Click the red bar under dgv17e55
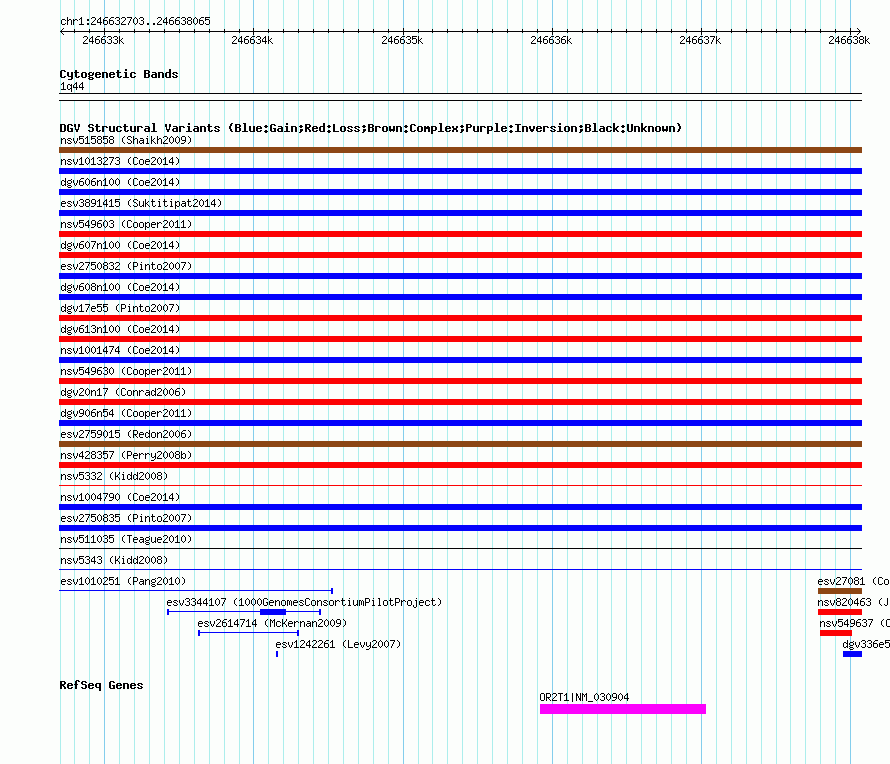 (460, 318)
